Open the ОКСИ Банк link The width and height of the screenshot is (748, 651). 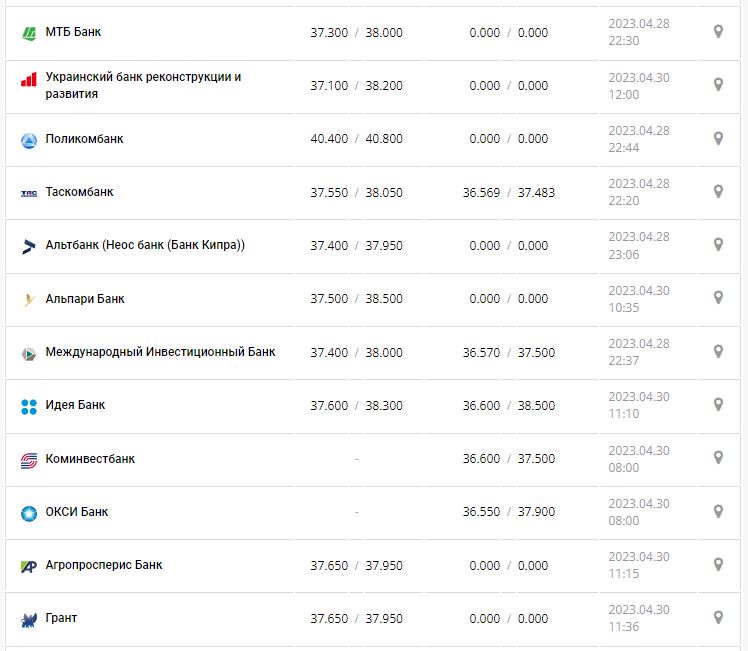[x=77, y=512]
